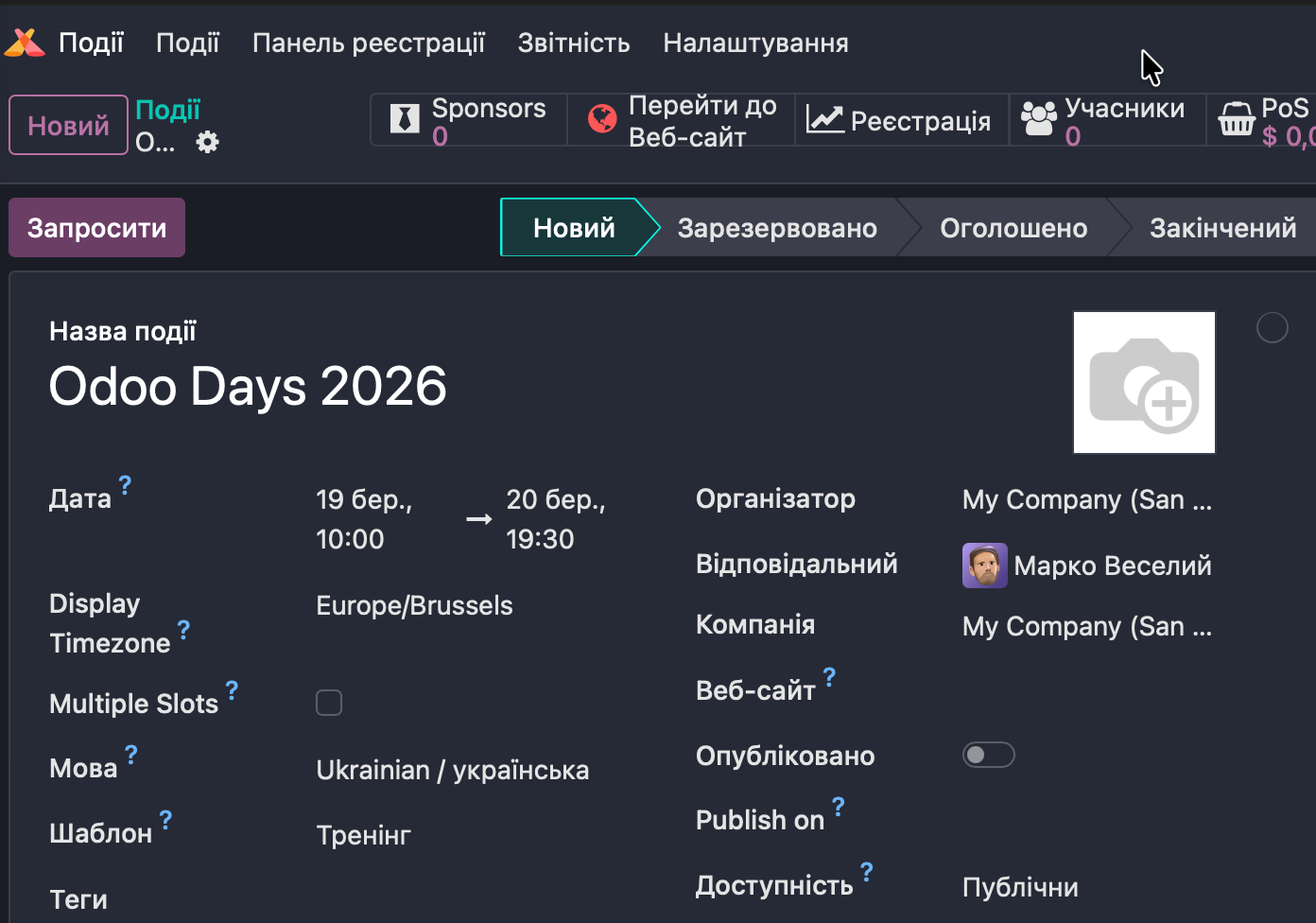1316x923 pixels.
Task: Open help tooltip next to Дата
Action: pos(125,486)
